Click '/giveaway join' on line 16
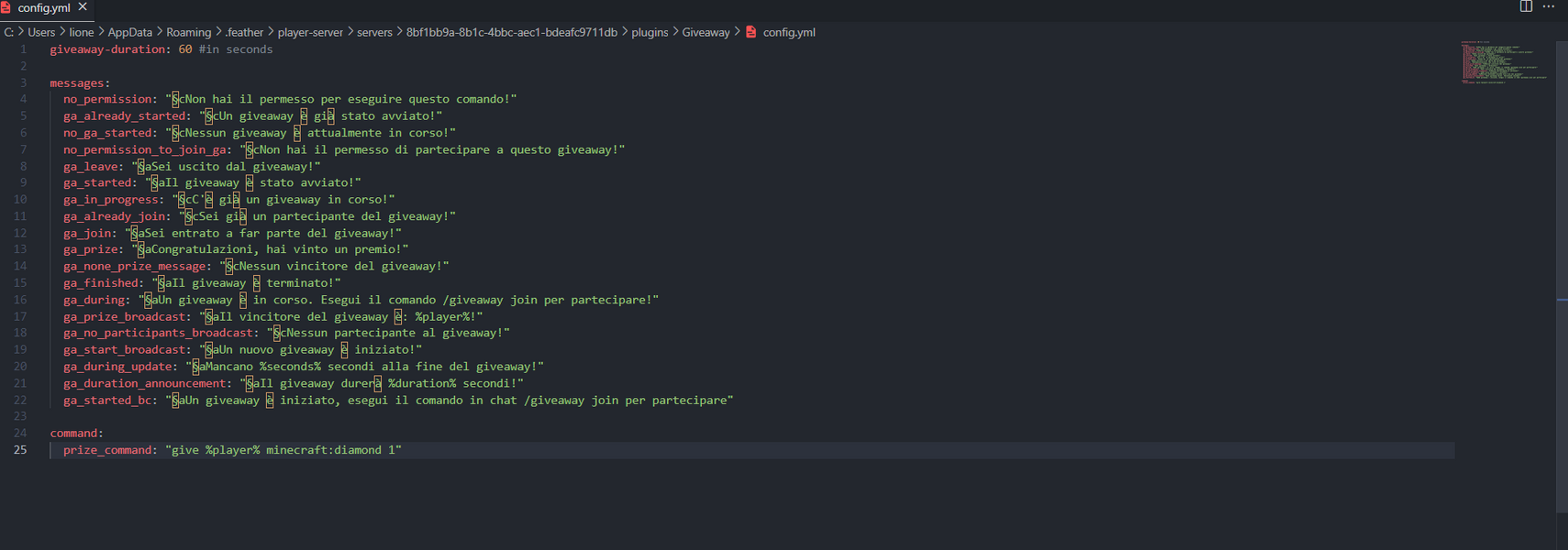Viewport: 1568px width, 550px height. pyautogui.click(x=490, y=300)
